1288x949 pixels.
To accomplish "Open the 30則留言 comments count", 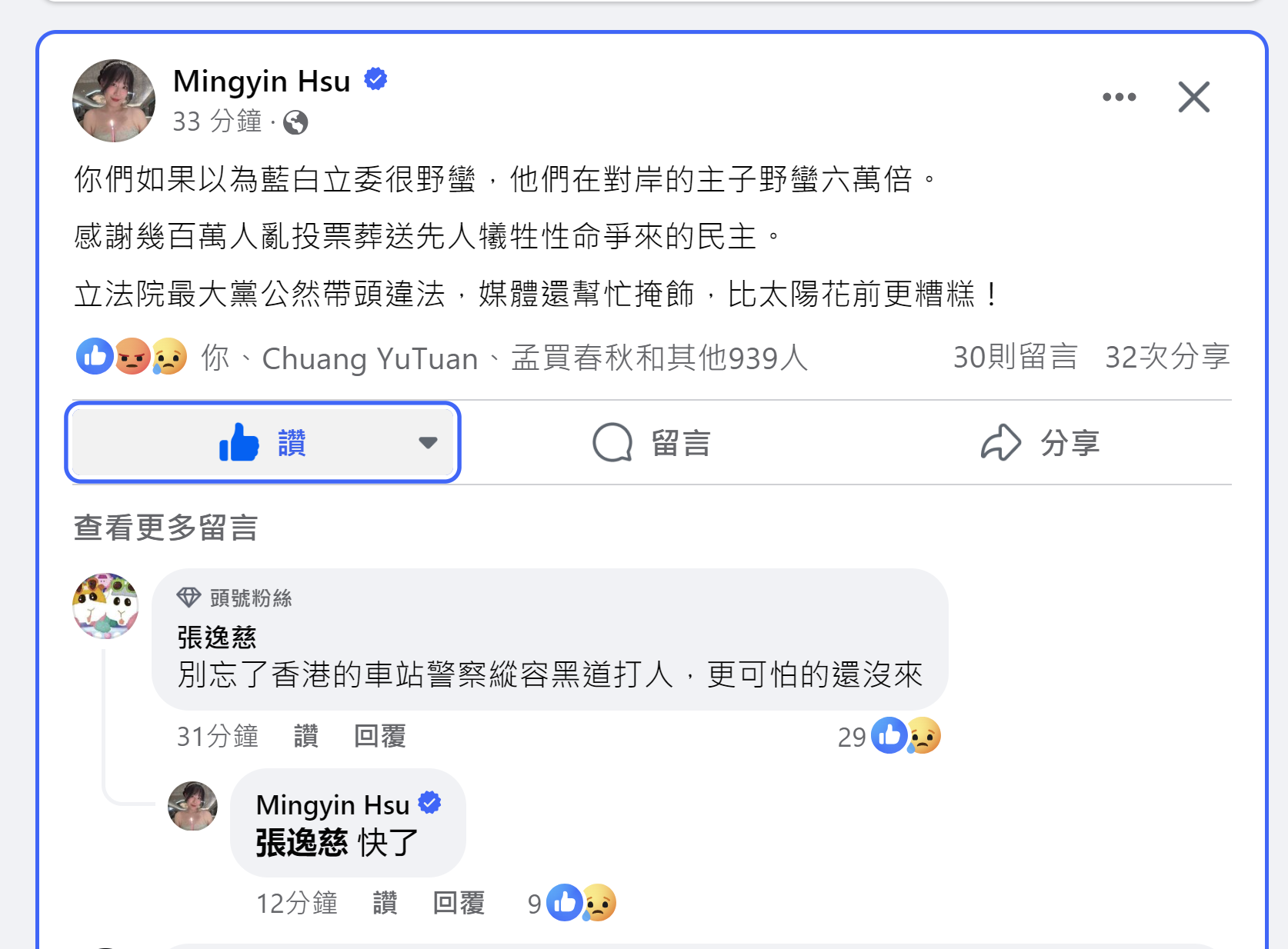I will coord(1015,357).
